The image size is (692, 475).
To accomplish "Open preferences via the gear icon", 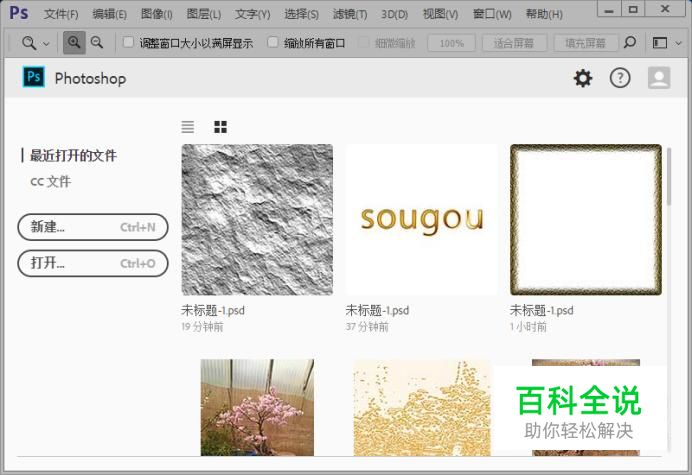I will (583, 79).
